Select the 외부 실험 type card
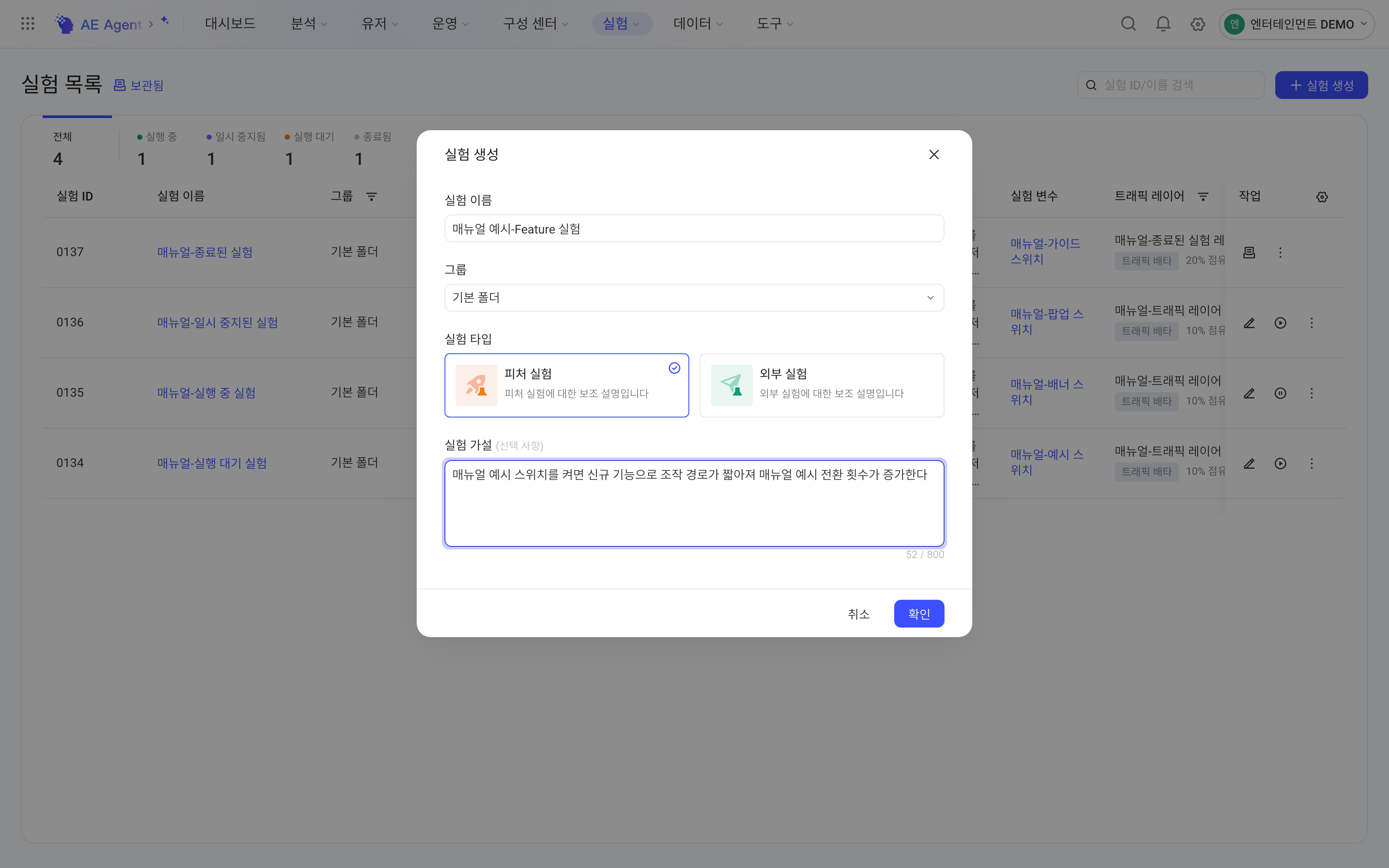 (x=822, y=385)
